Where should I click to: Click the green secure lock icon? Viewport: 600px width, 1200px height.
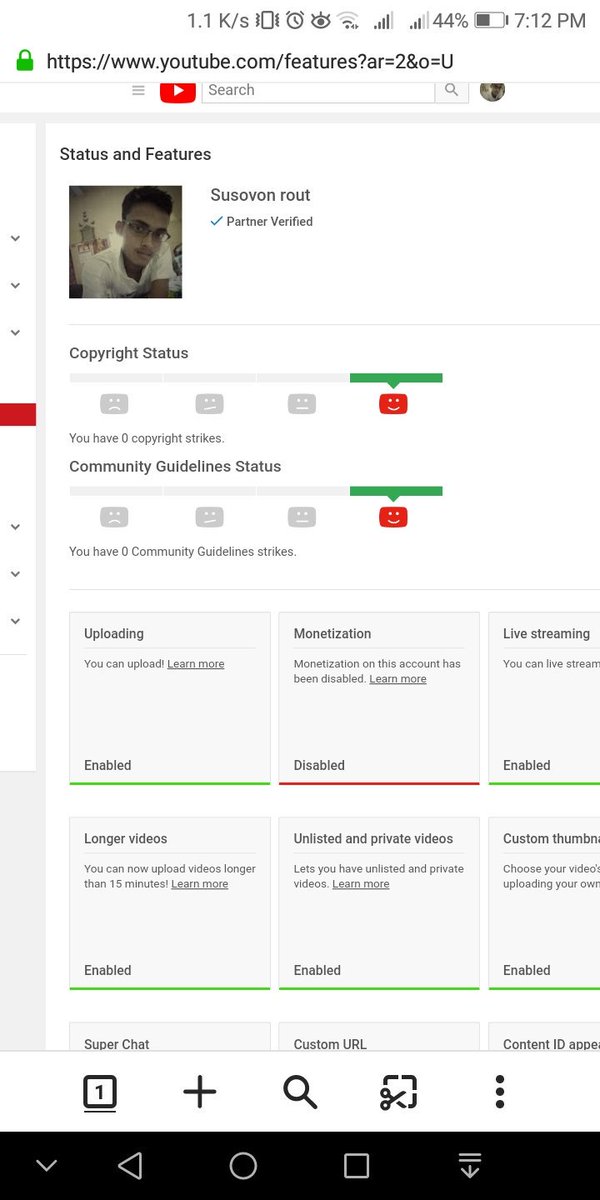(x=25, y=61)
